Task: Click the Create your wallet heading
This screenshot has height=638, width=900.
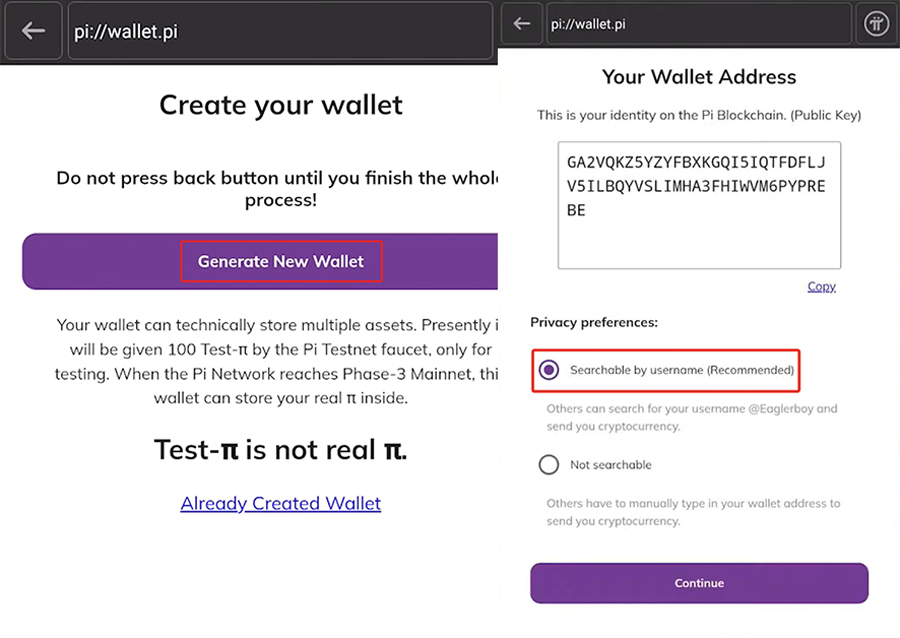Action: pos(281,105)
